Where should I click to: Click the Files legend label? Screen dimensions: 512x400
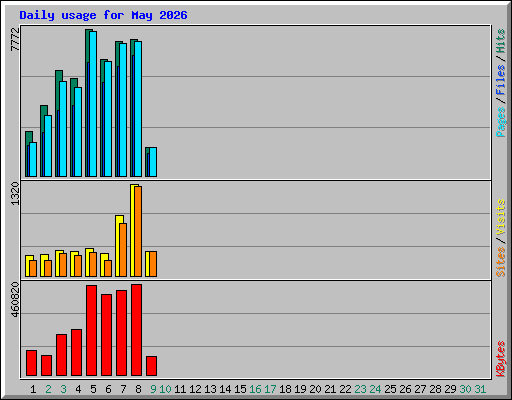point(501,80)
